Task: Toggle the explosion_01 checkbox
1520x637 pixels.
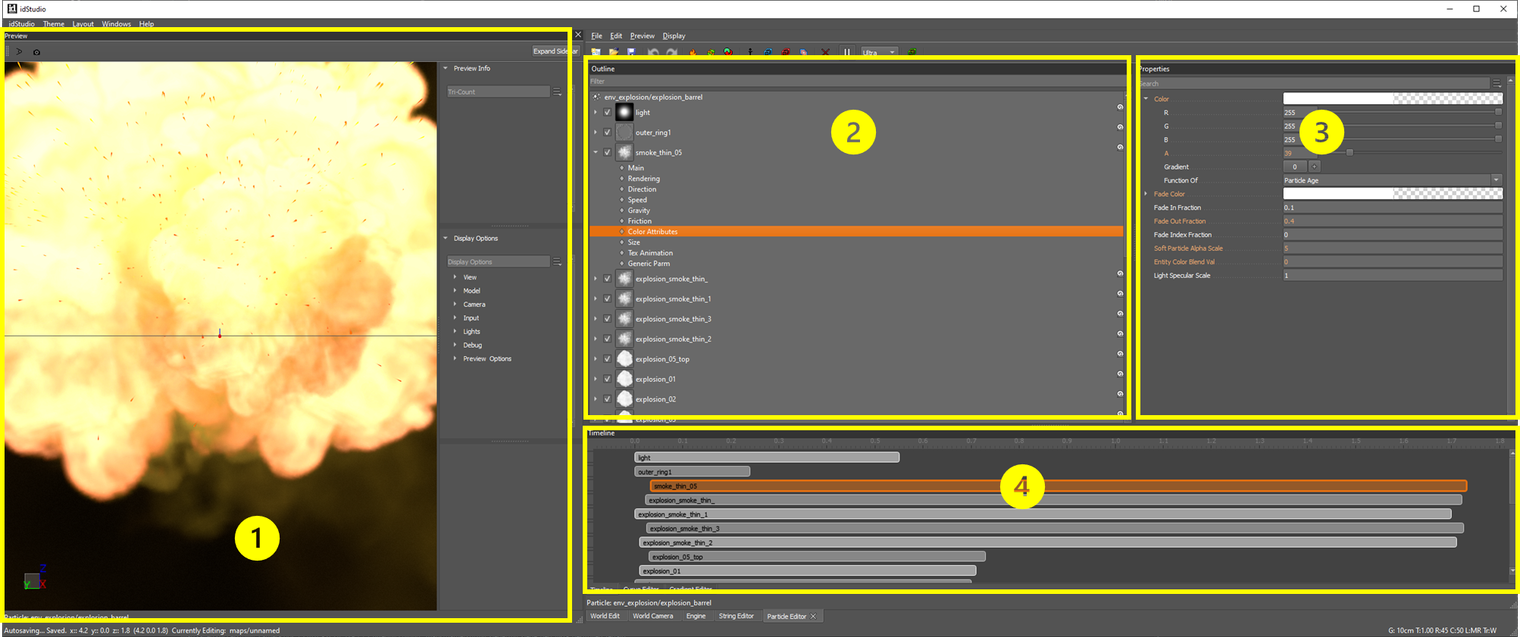Action: [607, 379]
